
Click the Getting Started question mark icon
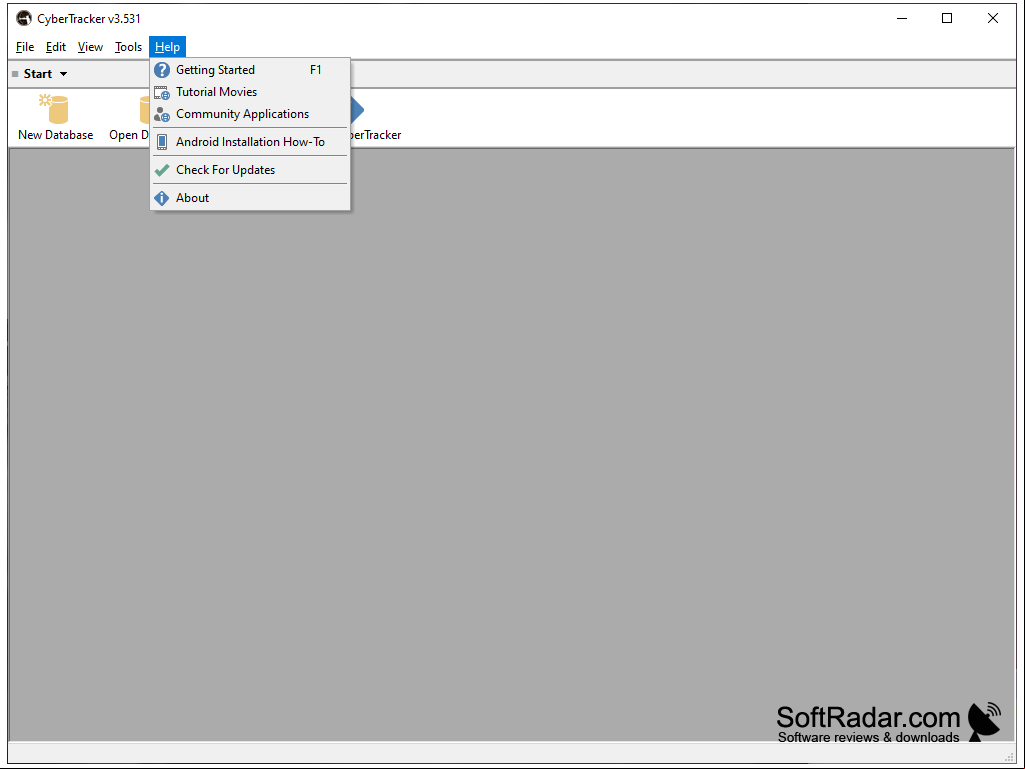(x=161, y=70)
